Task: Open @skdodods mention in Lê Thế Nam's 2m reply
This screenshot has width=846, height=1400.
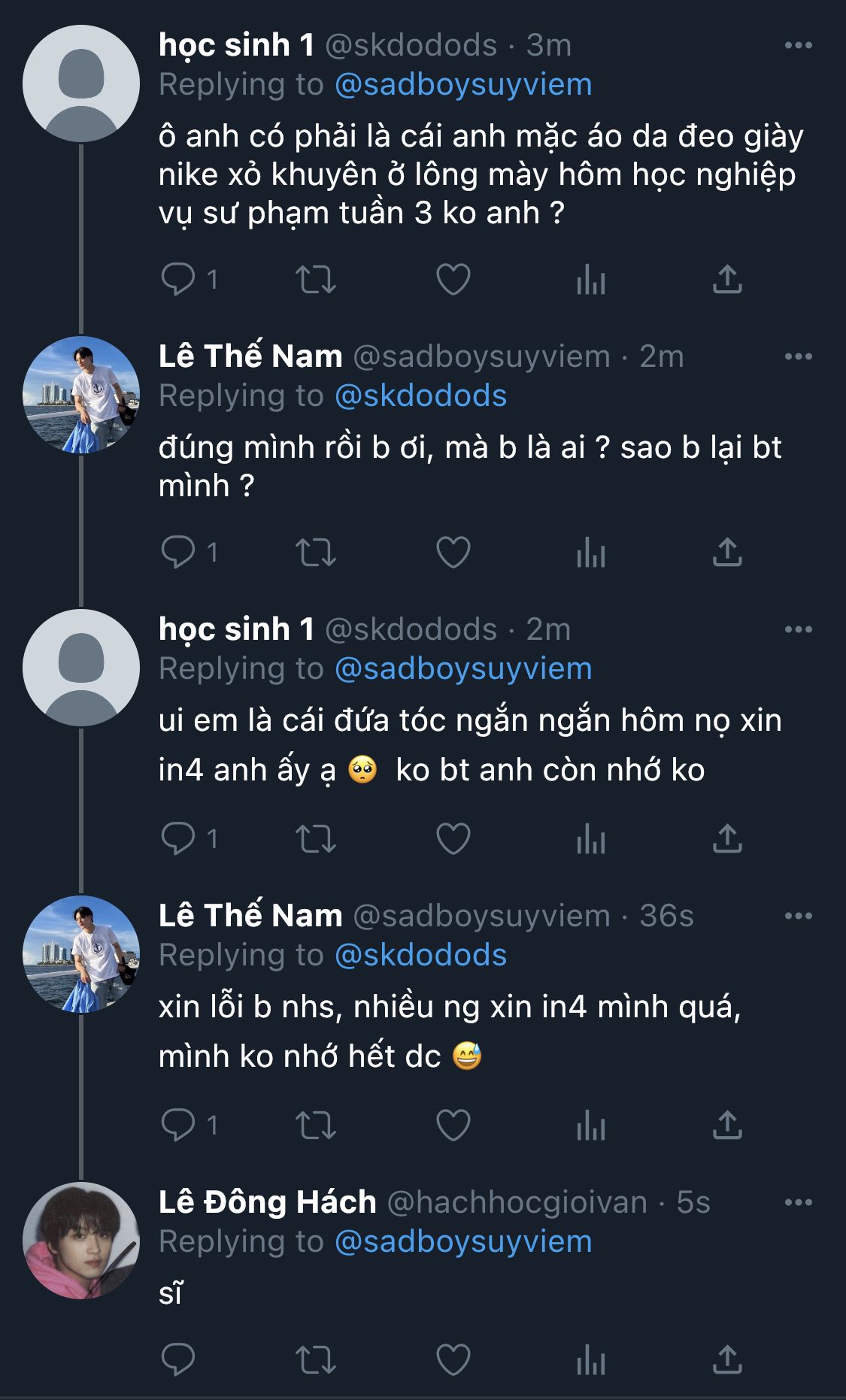Action: [x=420, y=396]
